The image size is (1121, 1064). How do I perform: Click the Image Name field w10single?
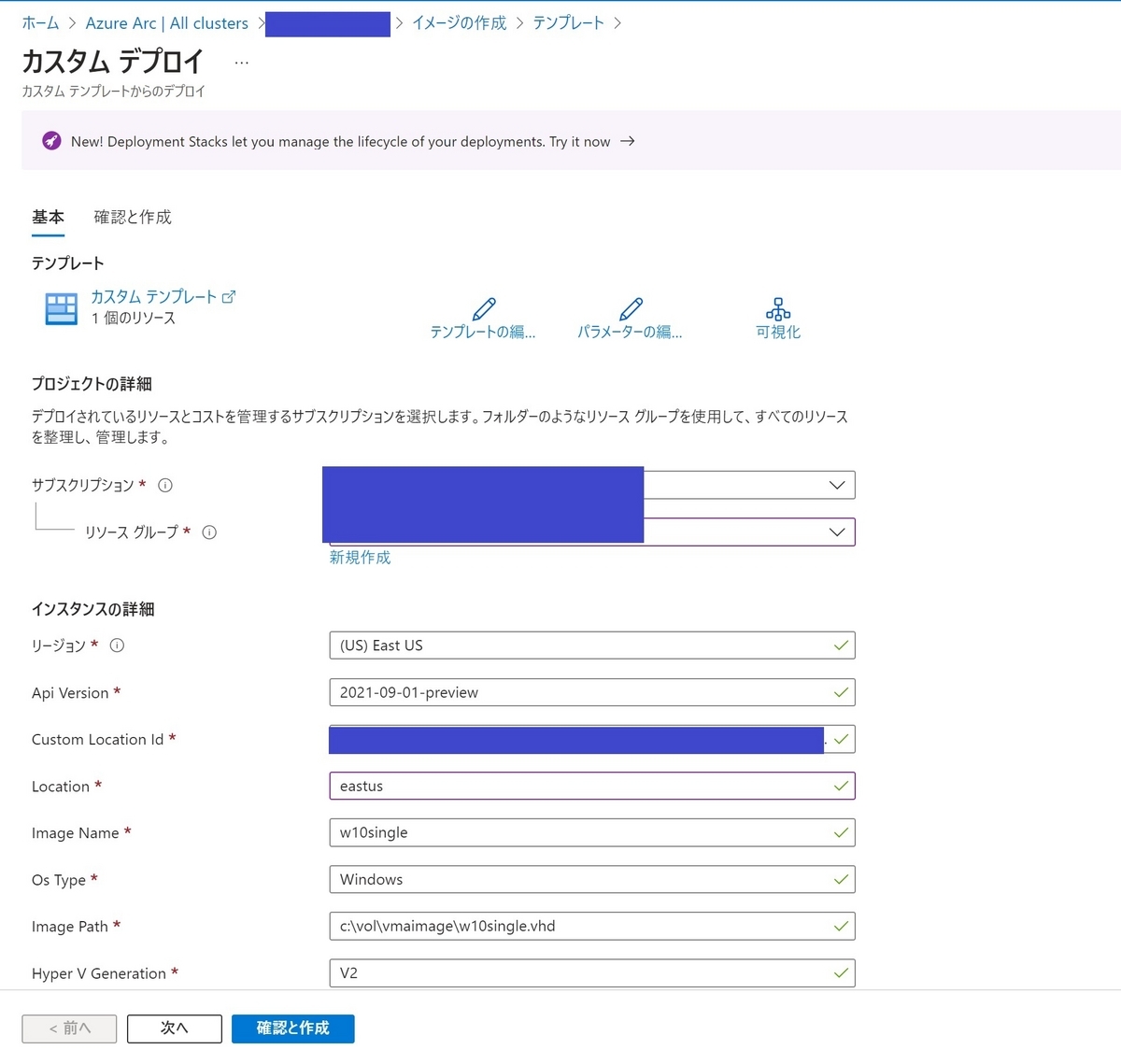coord(591,832)
